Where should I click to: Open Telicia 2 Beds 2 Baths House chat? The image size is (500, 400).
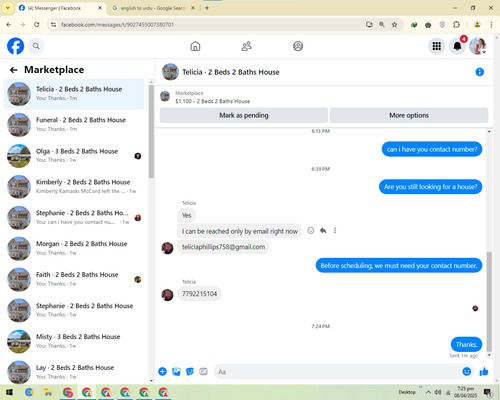click(x=74, y=94)
